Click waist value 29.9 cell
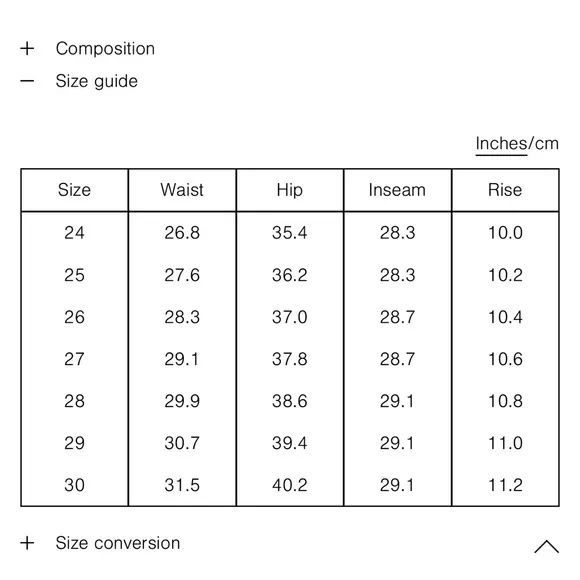This screenshot has height=580, width=580. pos(182,401)
